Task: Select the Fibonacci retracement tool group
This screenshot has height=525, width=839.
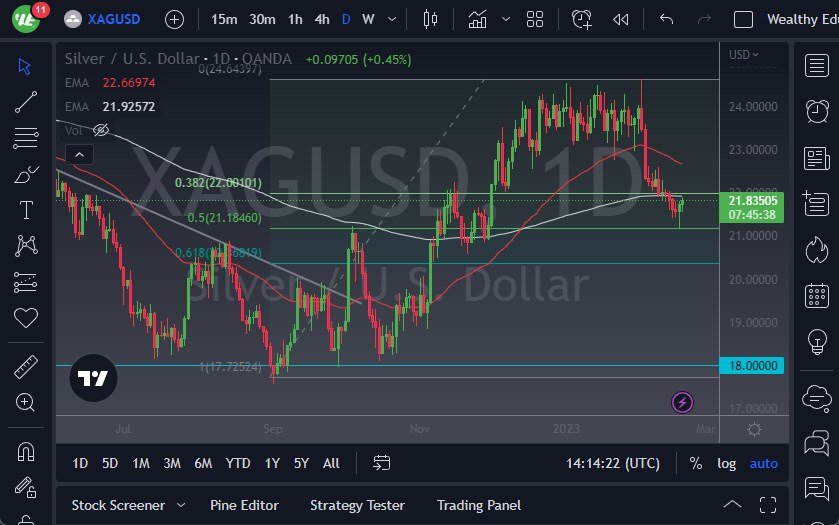Action: point(25,138)
